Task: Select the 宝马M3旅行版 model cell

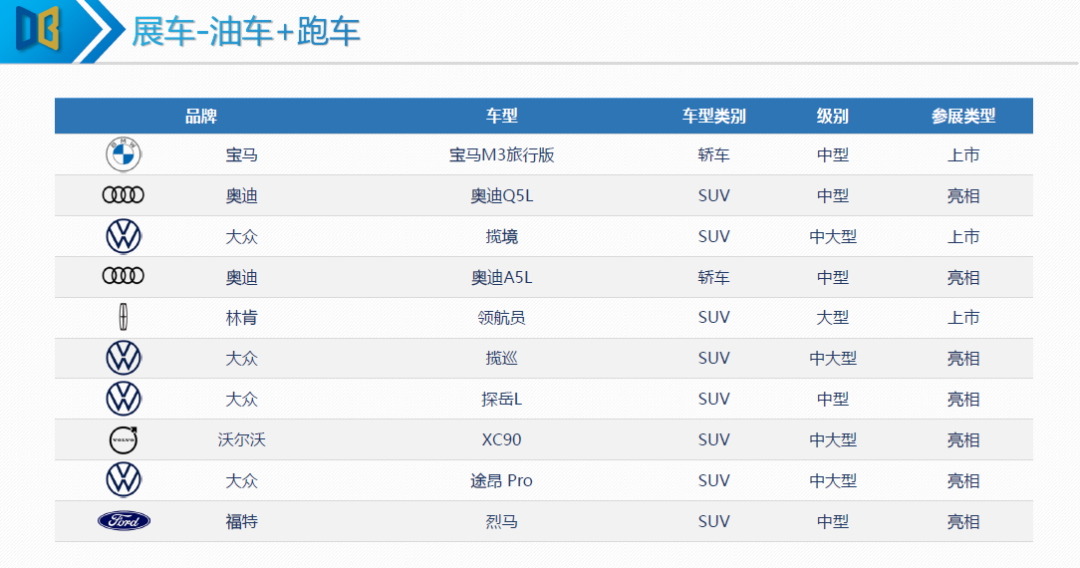Action: [501, 155]
